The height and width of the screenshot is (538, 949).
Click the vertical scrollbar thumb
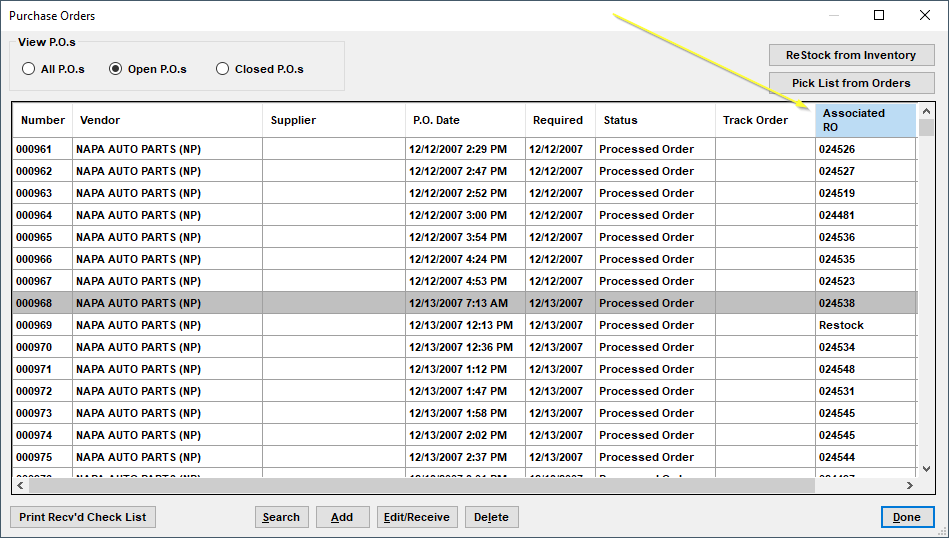pyautogui.click(x=926, y=128)
